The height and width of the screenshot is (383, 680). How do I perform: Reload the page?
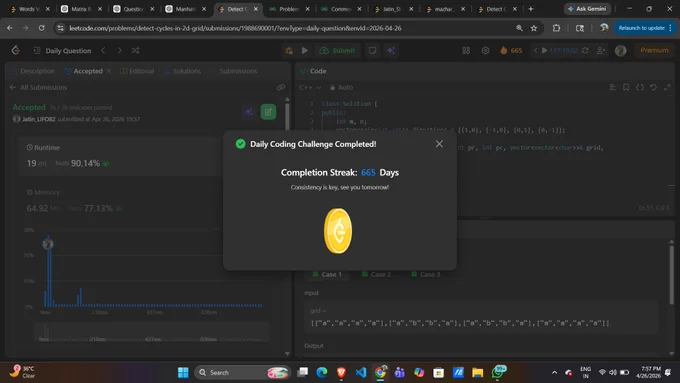click(x=41, y=28)
